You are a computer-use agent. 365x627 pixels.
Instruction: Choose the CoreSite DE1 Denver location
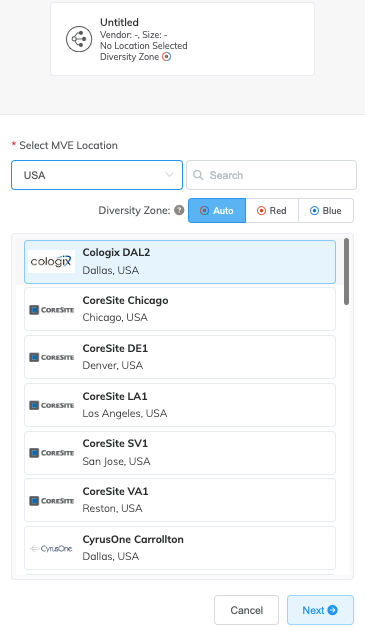click(x=180, y=357)
